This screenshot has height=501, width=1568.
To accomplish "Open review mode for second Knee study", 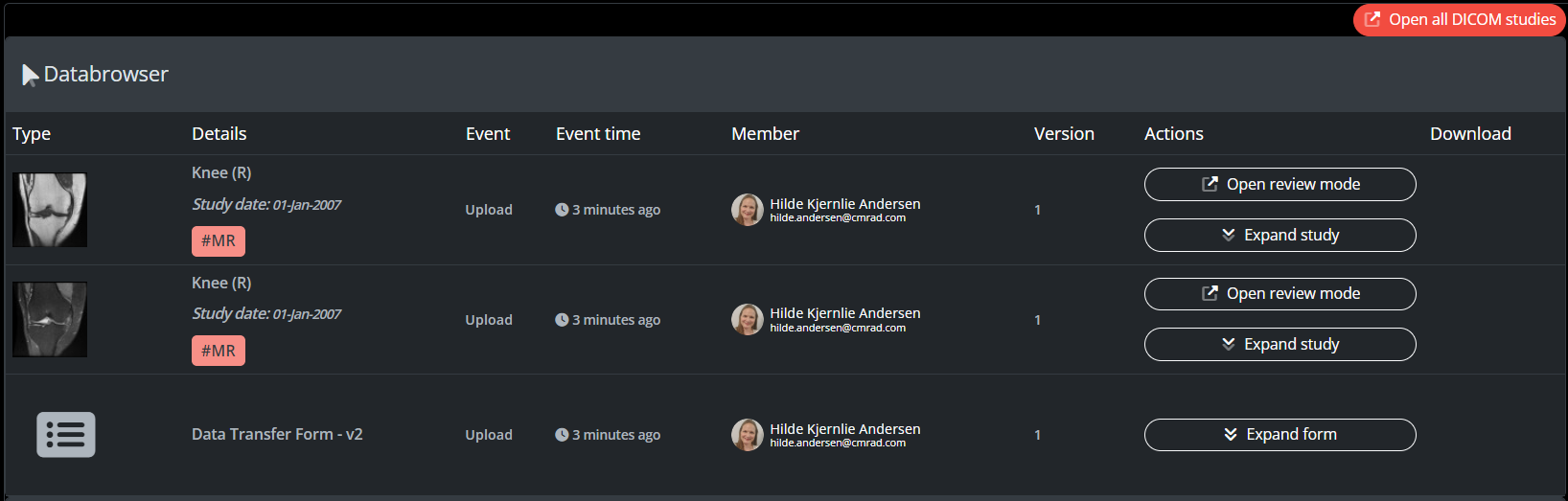I will click(1280, 294).
